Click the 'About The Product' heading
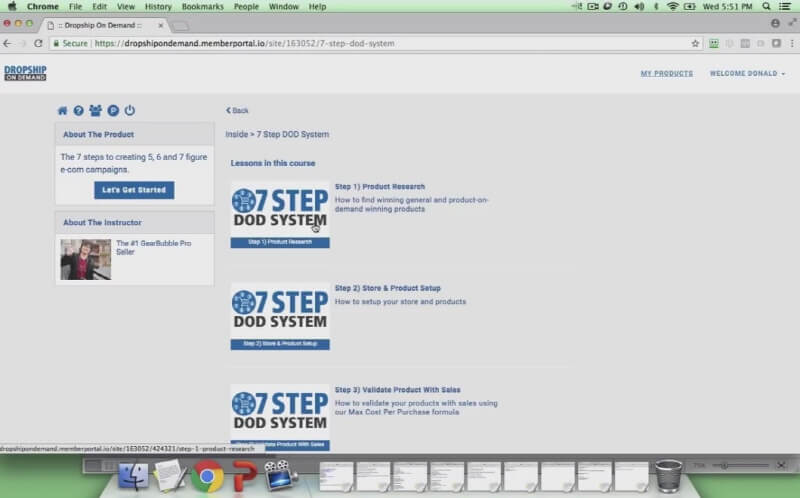This screenshot has height=498, width=800. (98, 134)
